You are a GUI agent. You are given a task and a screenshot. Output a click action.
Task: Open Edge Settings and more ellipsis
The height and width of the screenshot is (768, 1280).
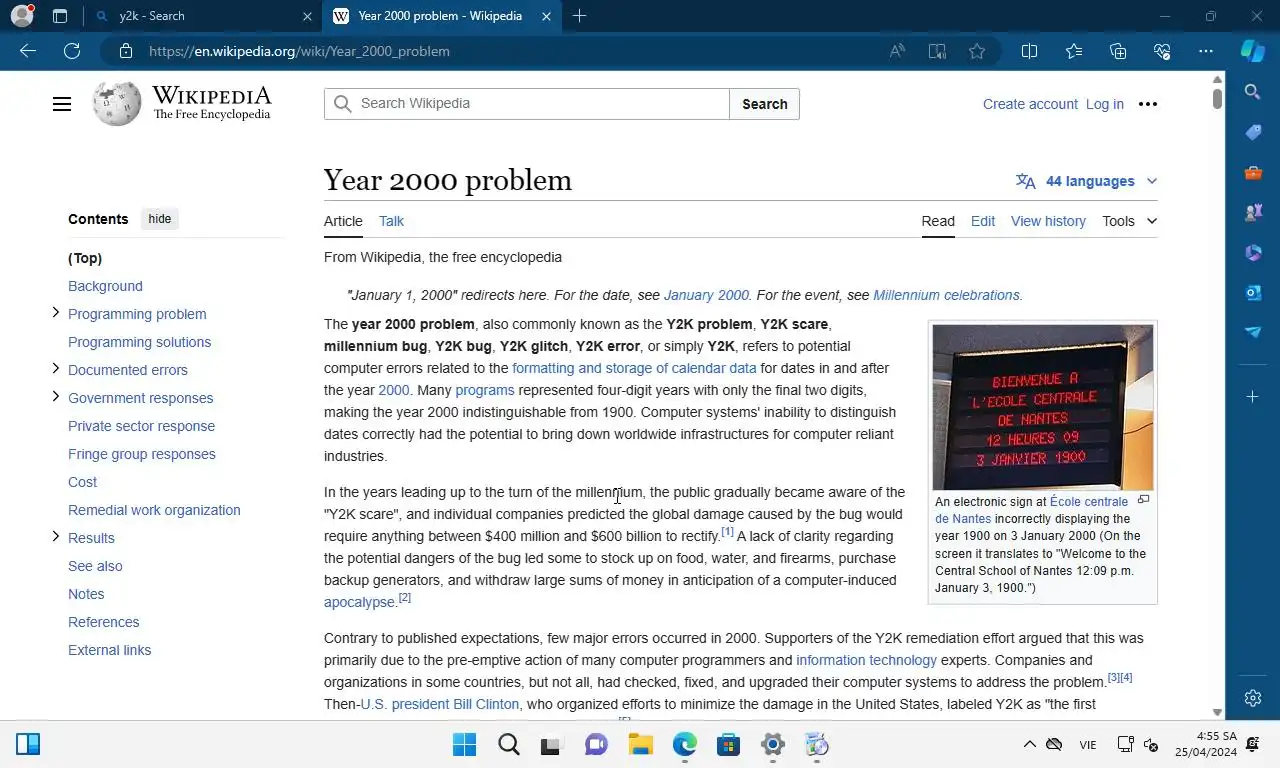coord(1206,51)
